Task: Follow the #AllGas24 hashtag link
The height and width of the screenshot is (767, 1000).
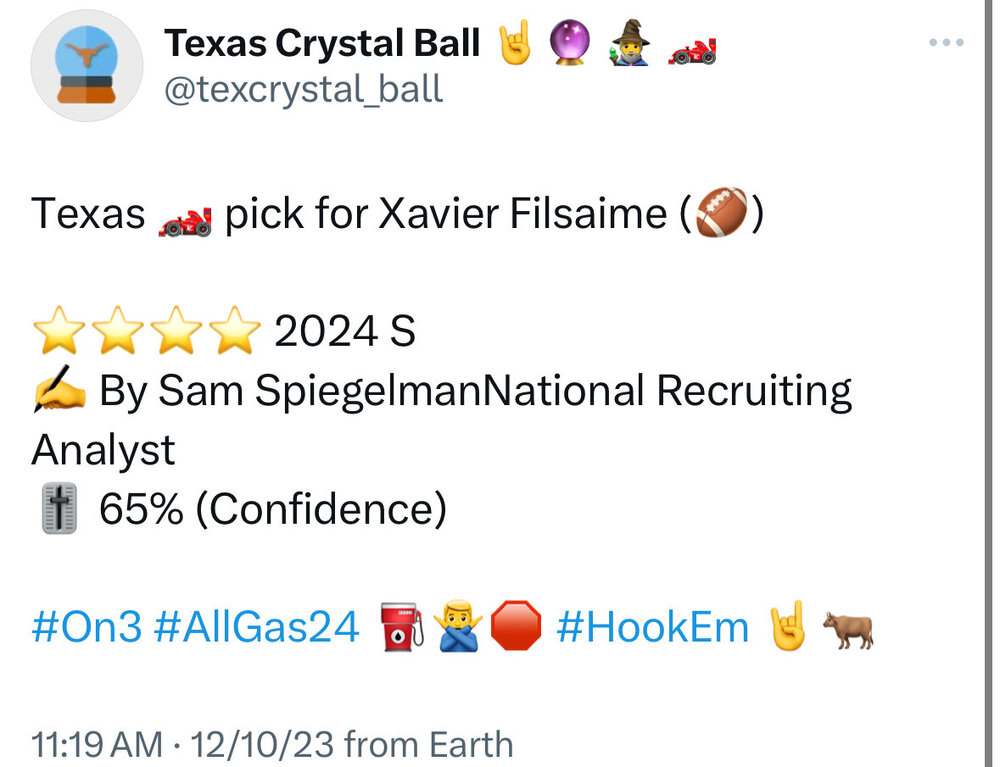Action: 257,628
